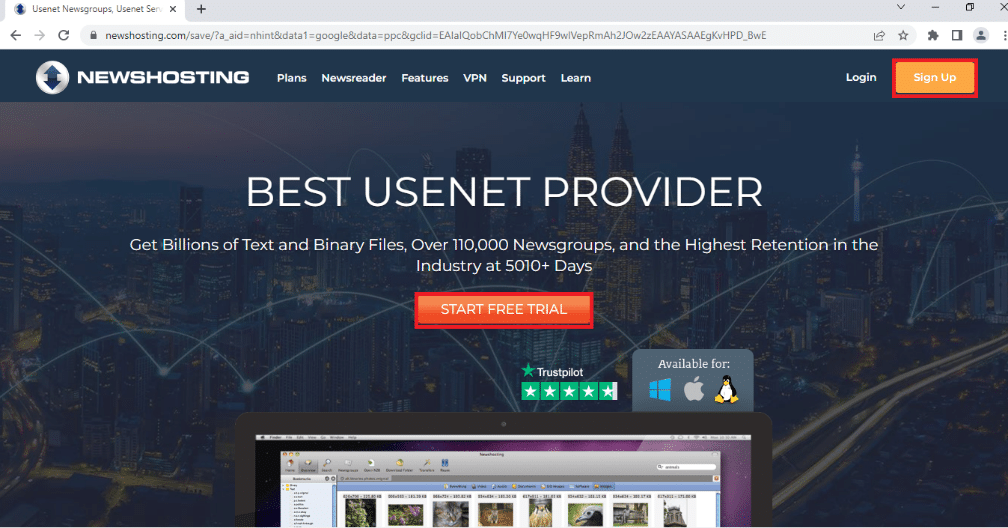Image resolution: width=1008 pixels, height=528 pixels.
Task: Click the browser forward arrow
Action: (39, 35)
